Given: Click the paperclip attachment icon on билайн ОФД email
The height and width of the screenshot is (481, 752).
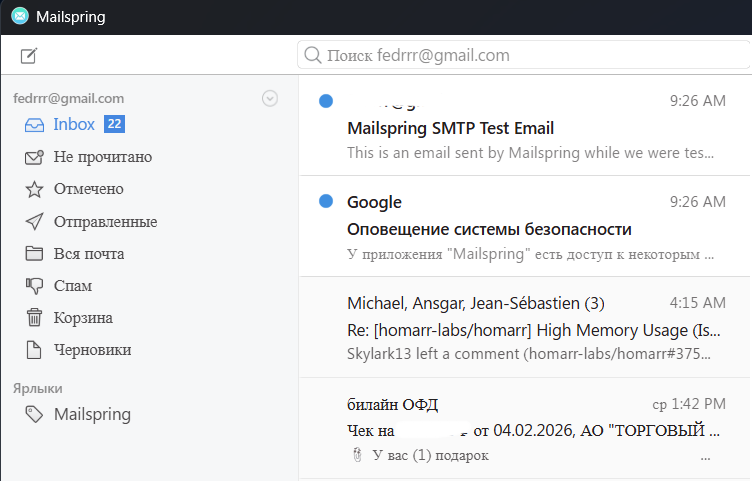Looking at the screenshot, I should [x=356, y=455].
